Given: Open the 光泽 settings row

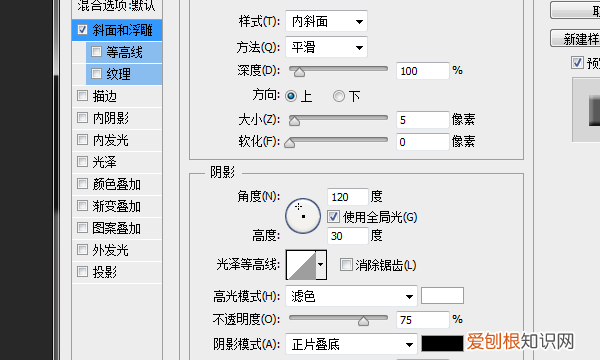Looking at the screenshot, I should [117, 162].
